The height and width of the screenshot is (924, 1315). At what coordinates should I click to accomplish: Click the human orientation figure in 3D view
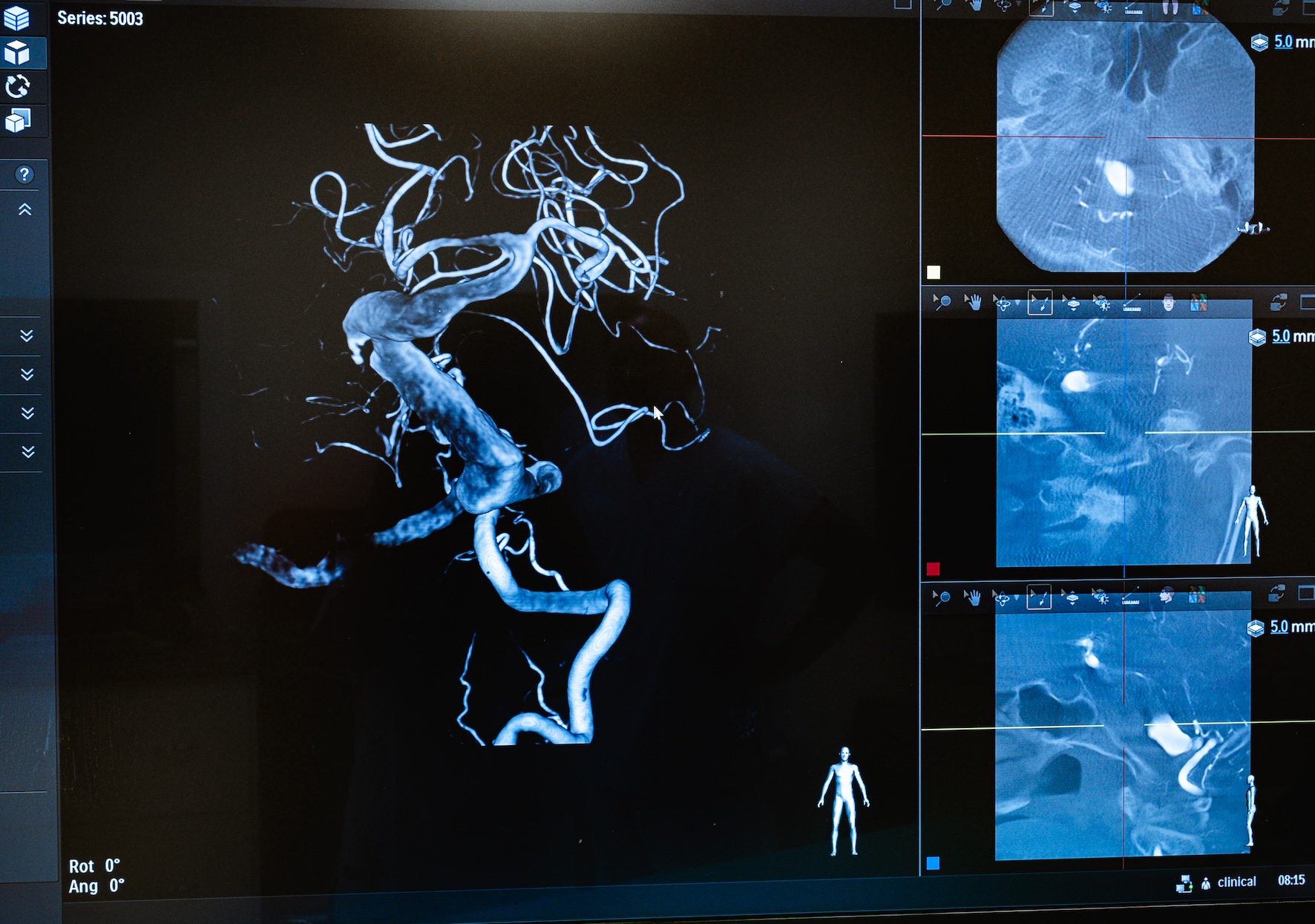[x=844, y=800]
